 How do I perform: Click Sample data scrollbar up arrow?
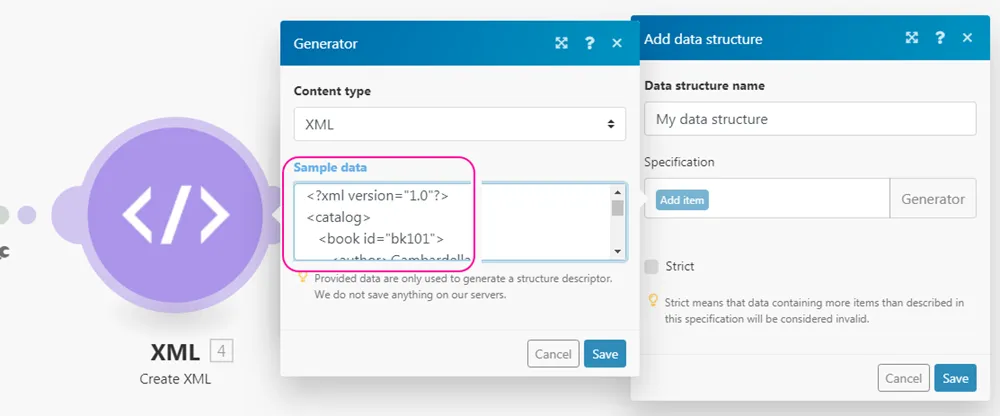coord(618,192)
